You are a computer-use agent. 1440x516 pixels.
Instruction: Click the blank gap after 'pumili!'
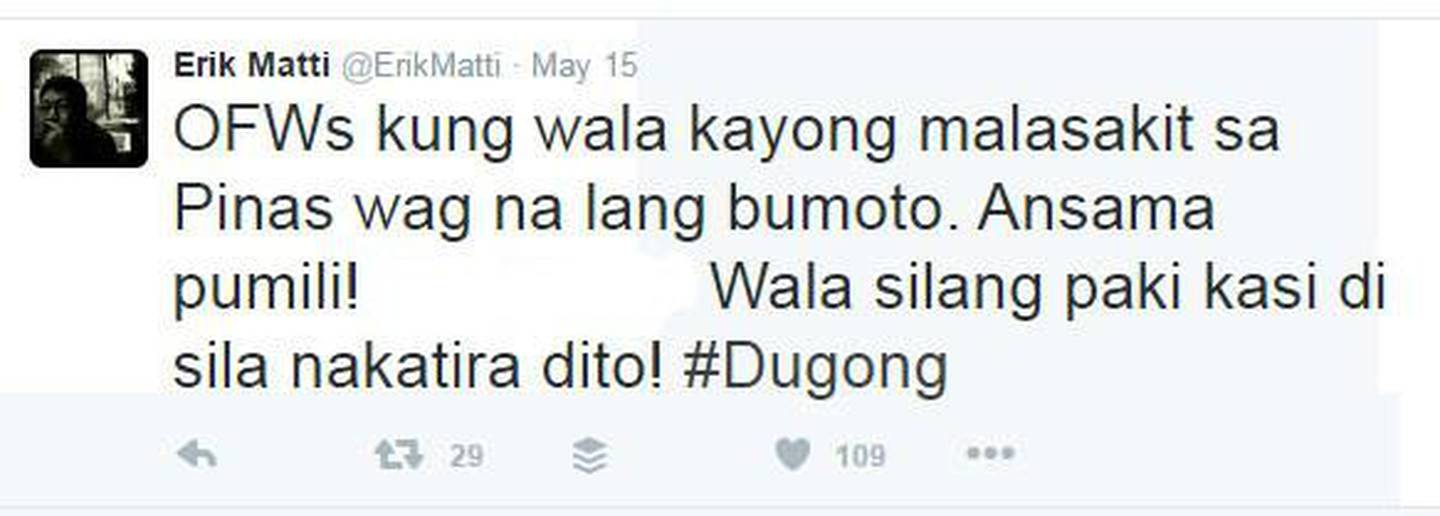click(x=534, y=292)
